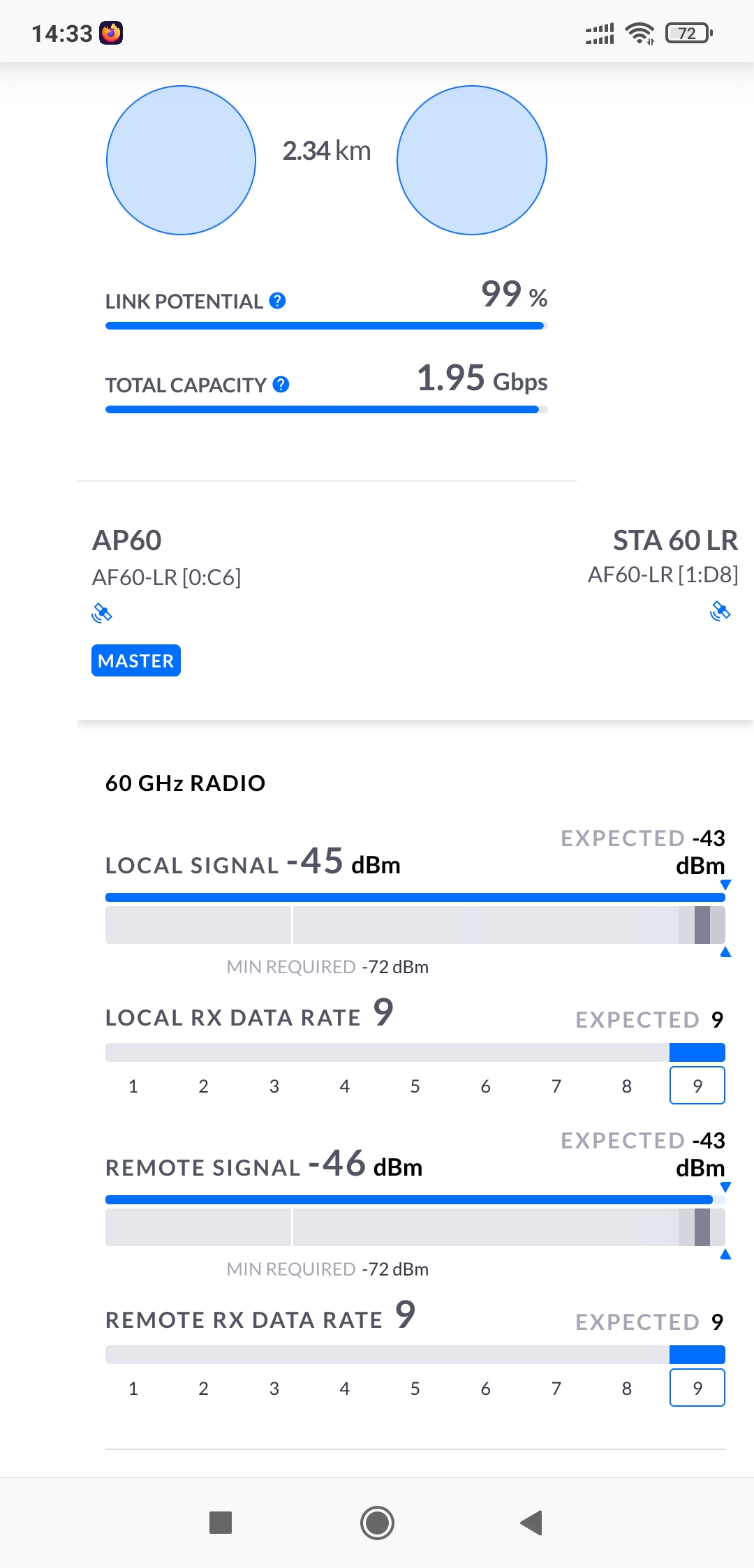
Task: Tap the highlighted local RX data rate 9 box
Action: (x=697, y=1086)
